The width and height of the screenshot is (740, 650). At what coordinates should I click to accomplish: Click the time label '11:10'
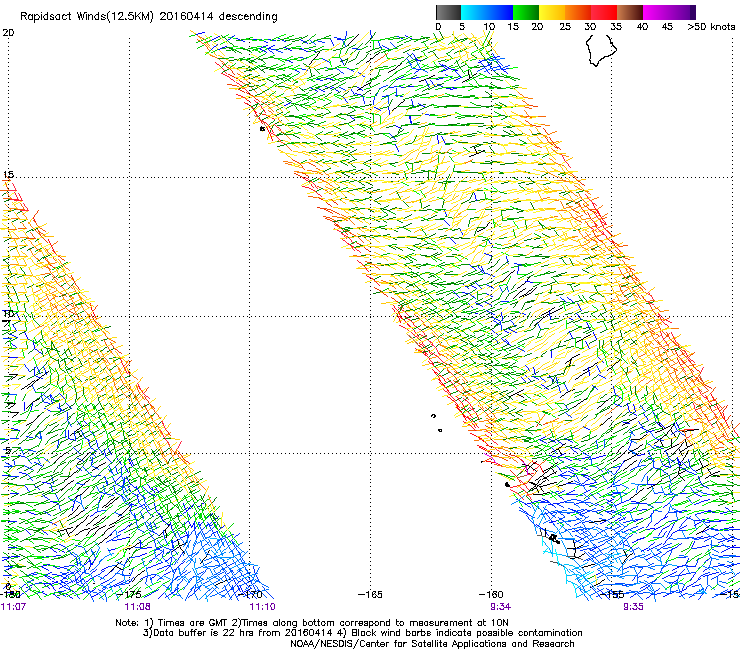tap(262, 607)
